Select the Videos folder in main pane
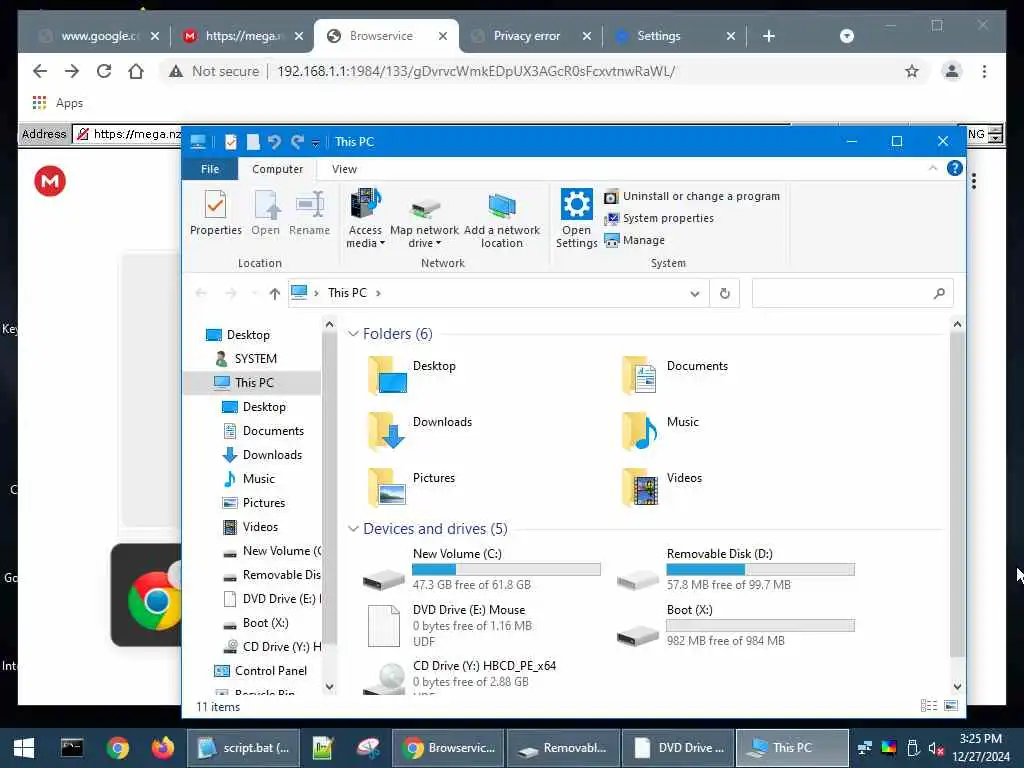 (662, 487)
